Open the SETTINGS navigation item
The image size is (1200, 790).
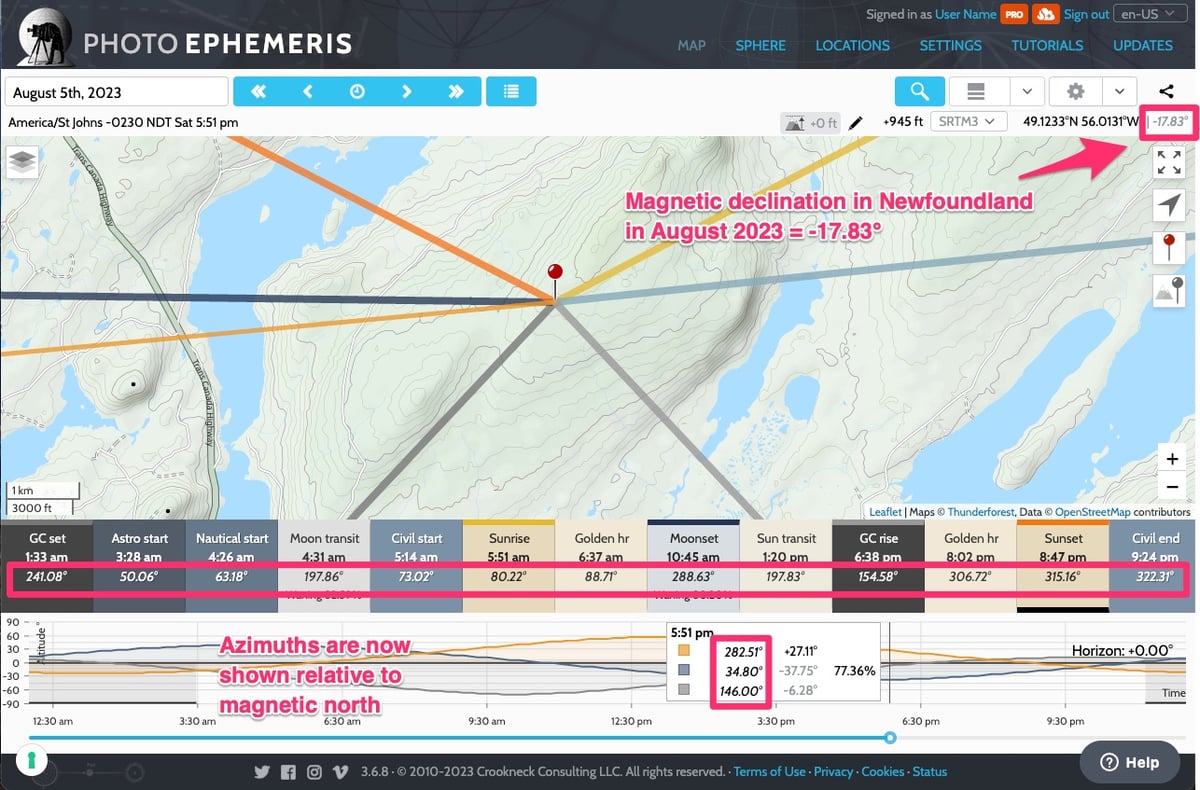click(x=950, y=45)
